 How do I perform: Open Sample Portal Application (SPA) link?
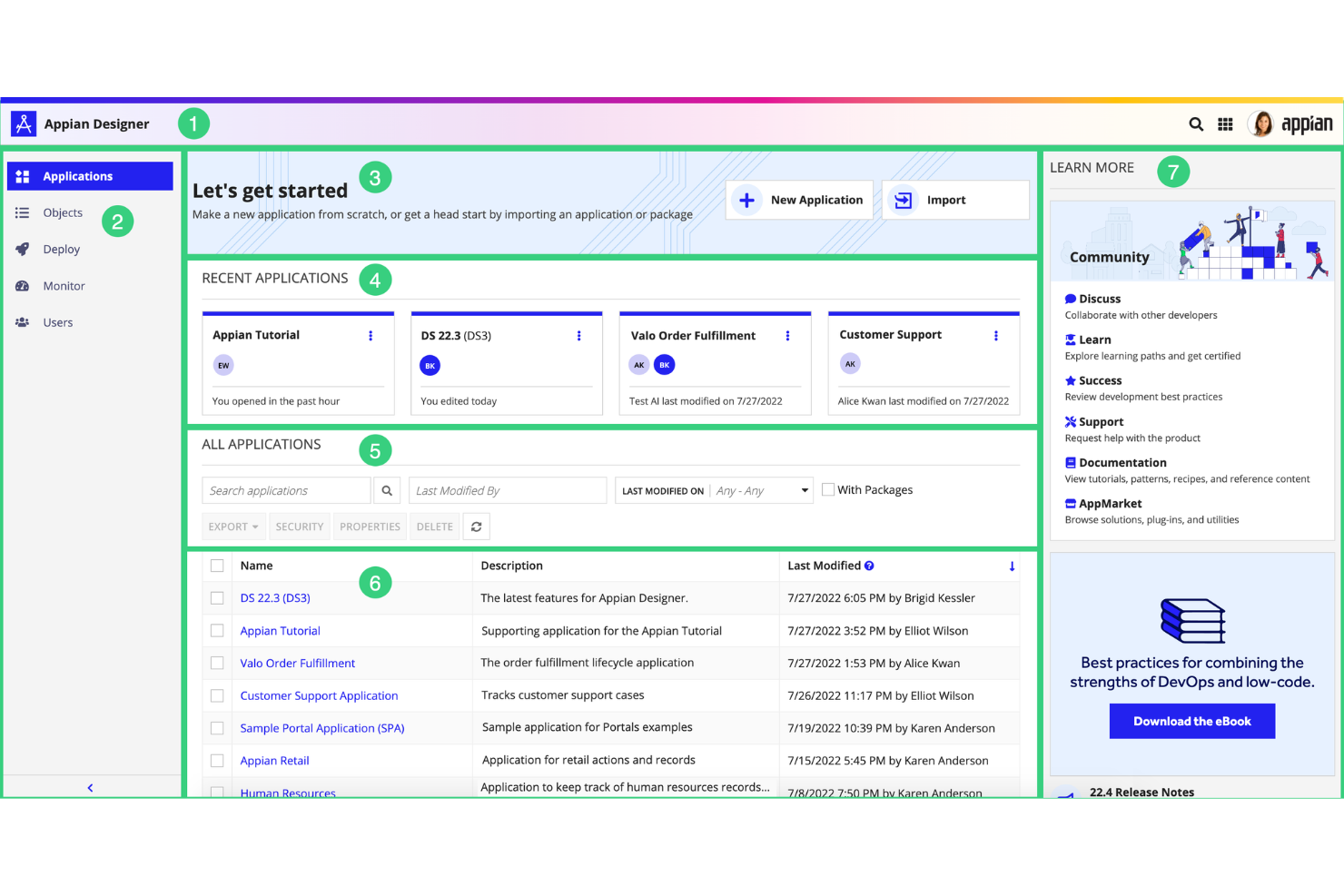pyautogui.click(x=322, y=728)
